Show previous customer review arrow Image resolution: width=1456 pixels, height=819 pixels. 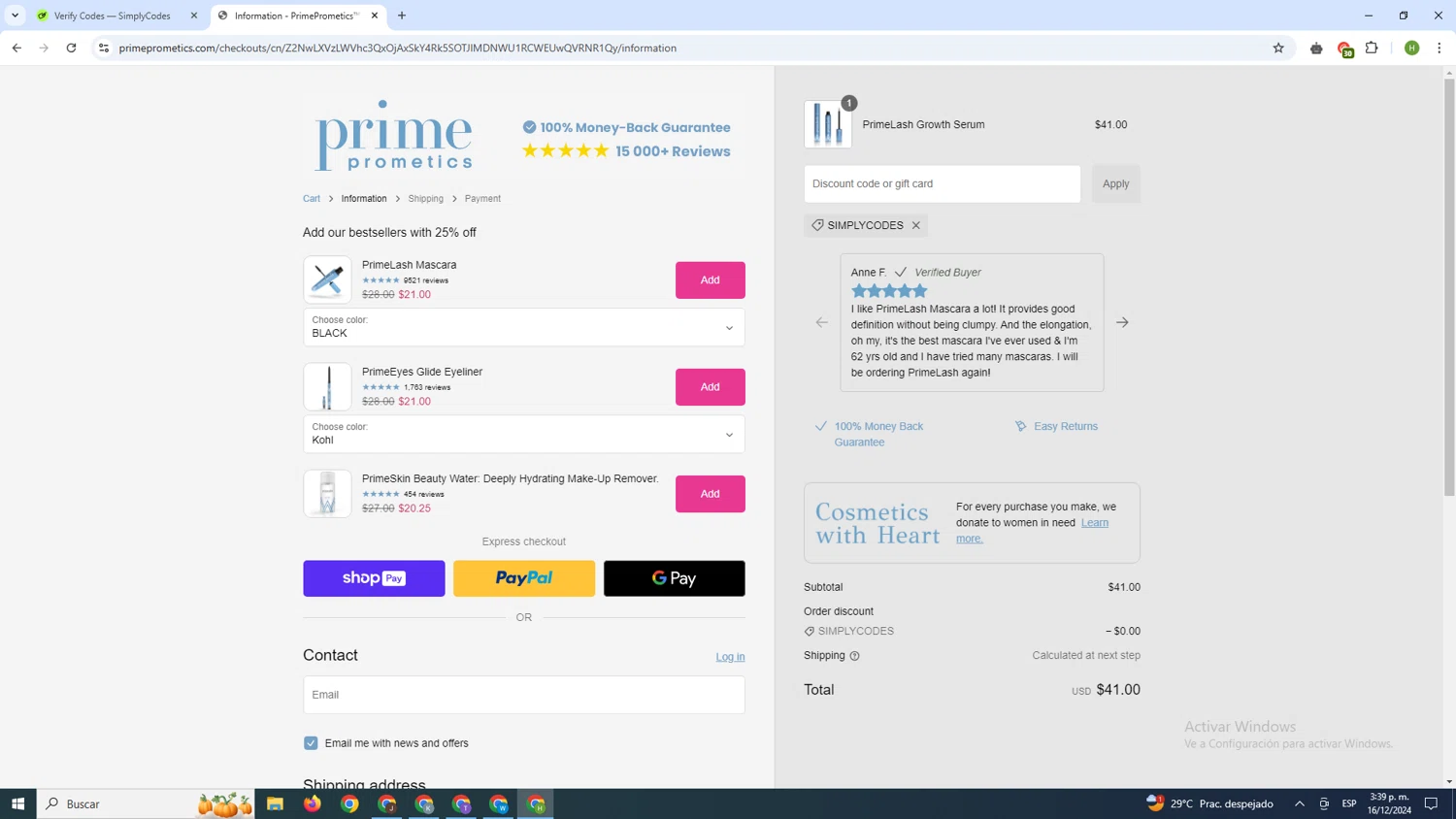[x=821, y=322]
